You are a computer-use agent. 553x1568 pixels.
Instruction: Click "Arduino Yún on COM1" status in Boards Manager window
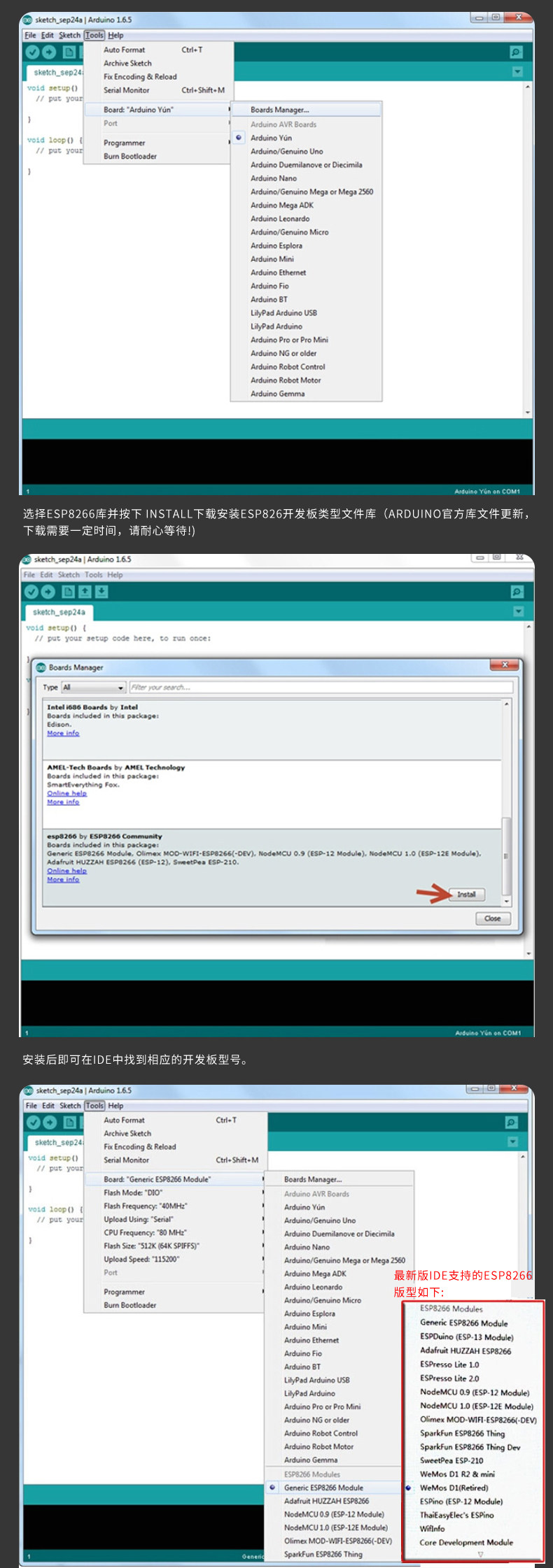click(488, 1033)
